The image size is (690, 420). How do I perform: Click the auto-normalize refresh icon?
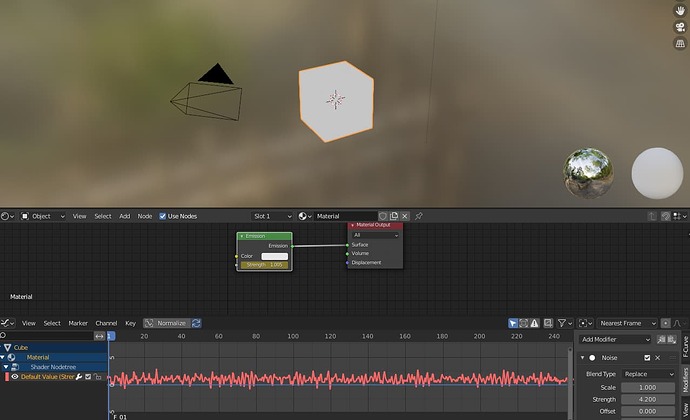point(196,323)
